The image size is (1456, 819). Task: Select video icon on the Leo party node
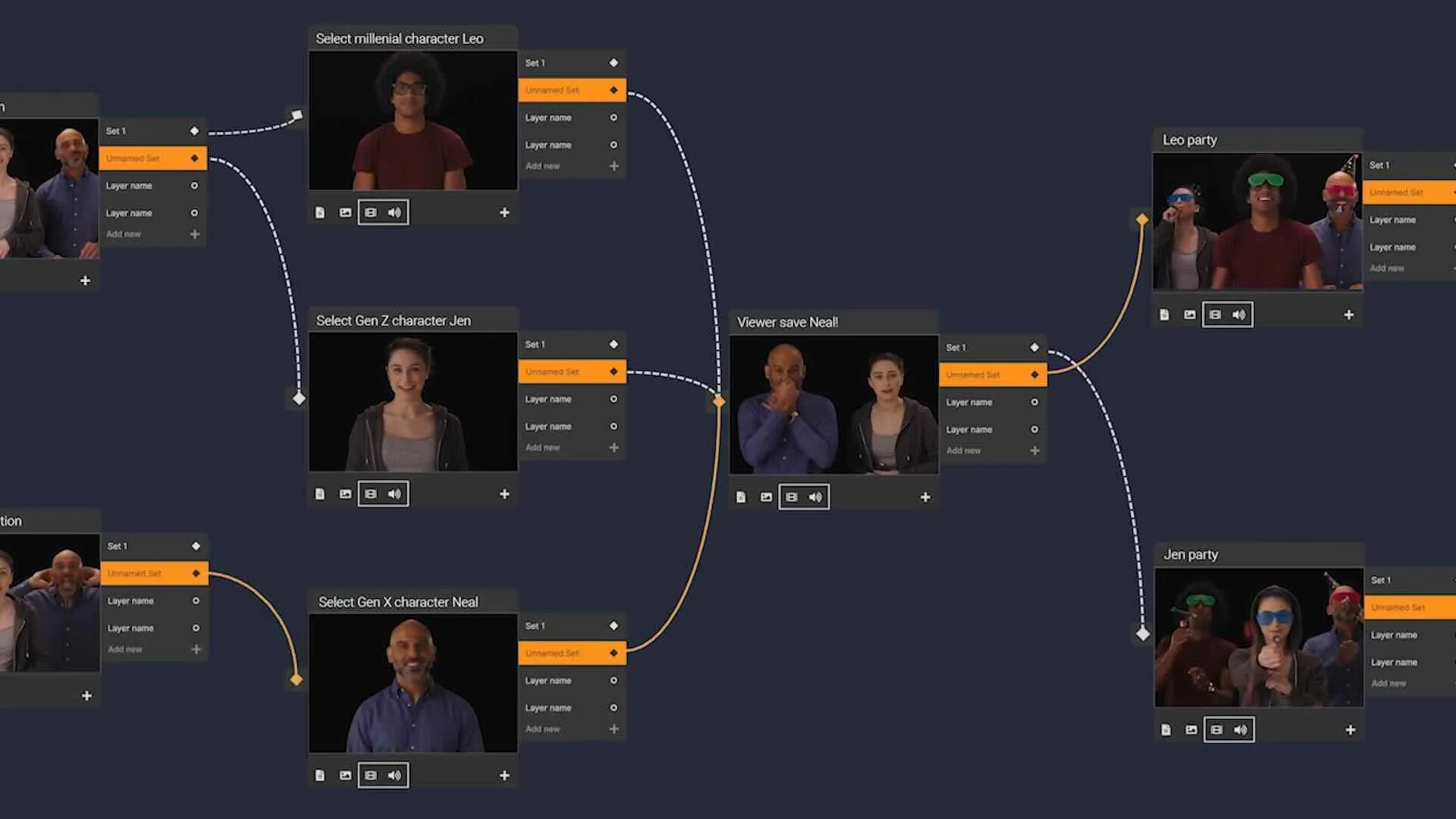click(1216, 314)
